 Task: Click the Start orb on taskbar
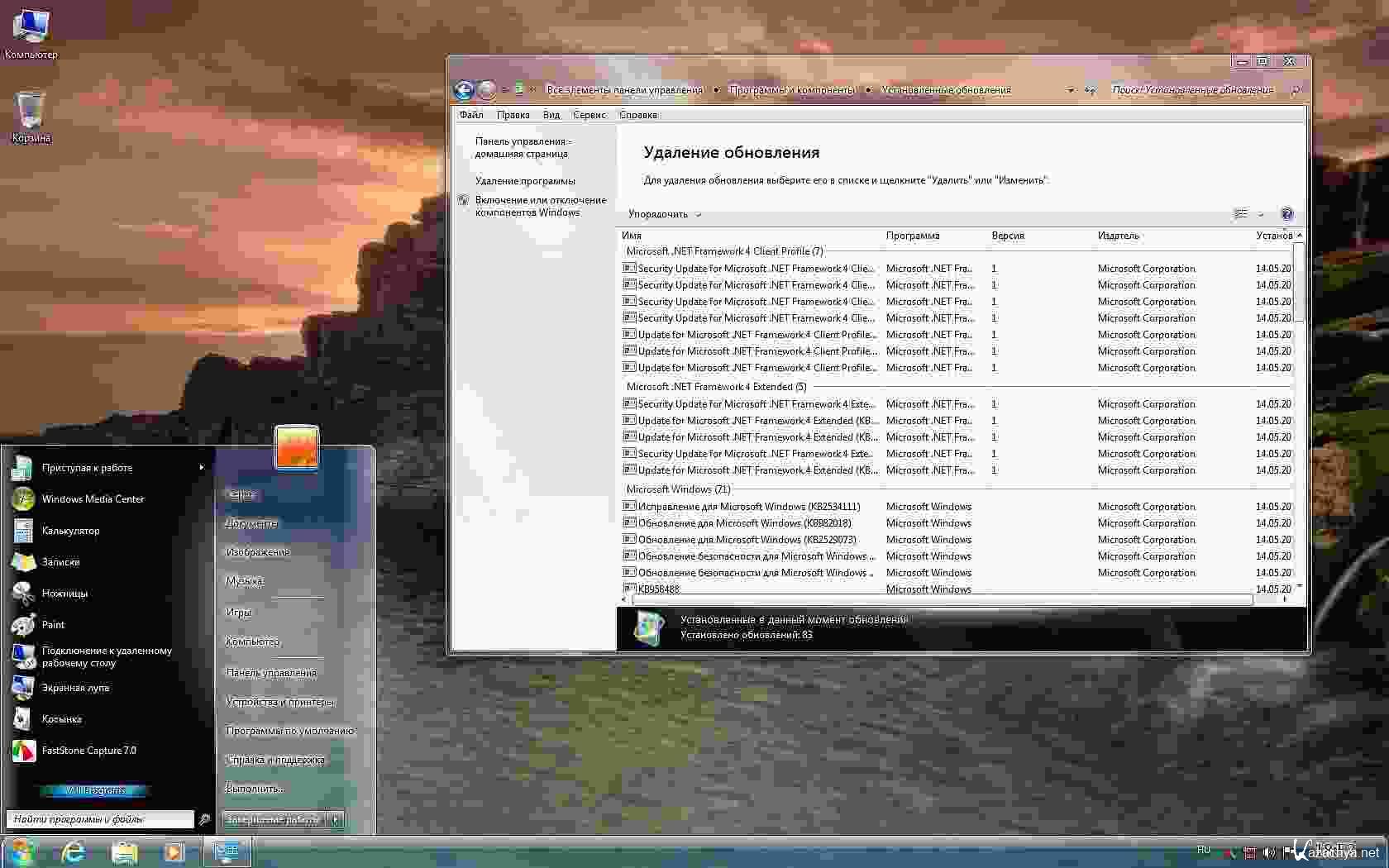pyautogui.click(x=22, y=851)
